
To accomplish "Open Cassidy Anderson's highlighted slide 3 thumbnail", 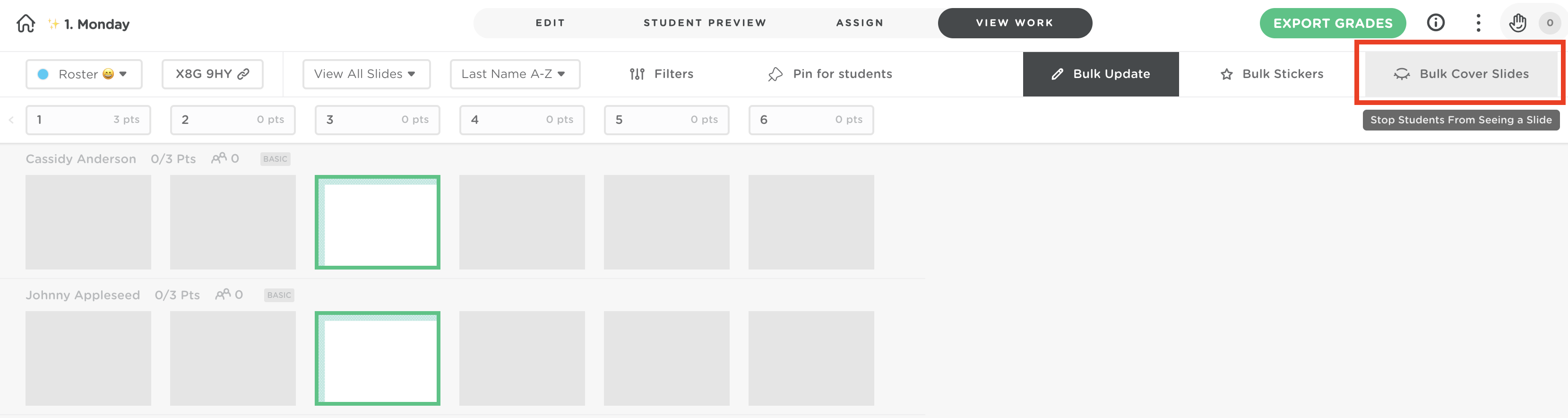I will (378, 222).
